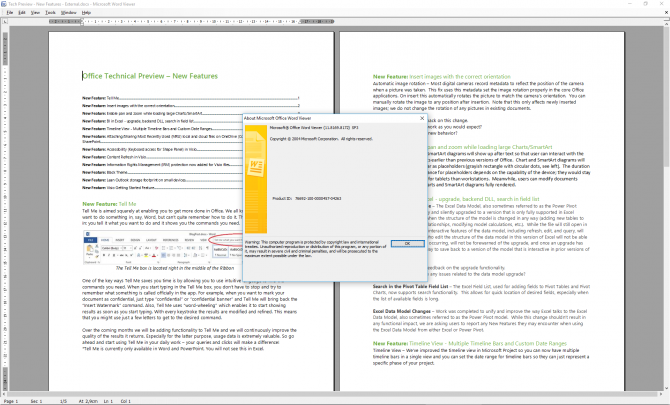
Task: Click the "Insert images with the correct orientation" contents entry
Action: click(191, 106)
